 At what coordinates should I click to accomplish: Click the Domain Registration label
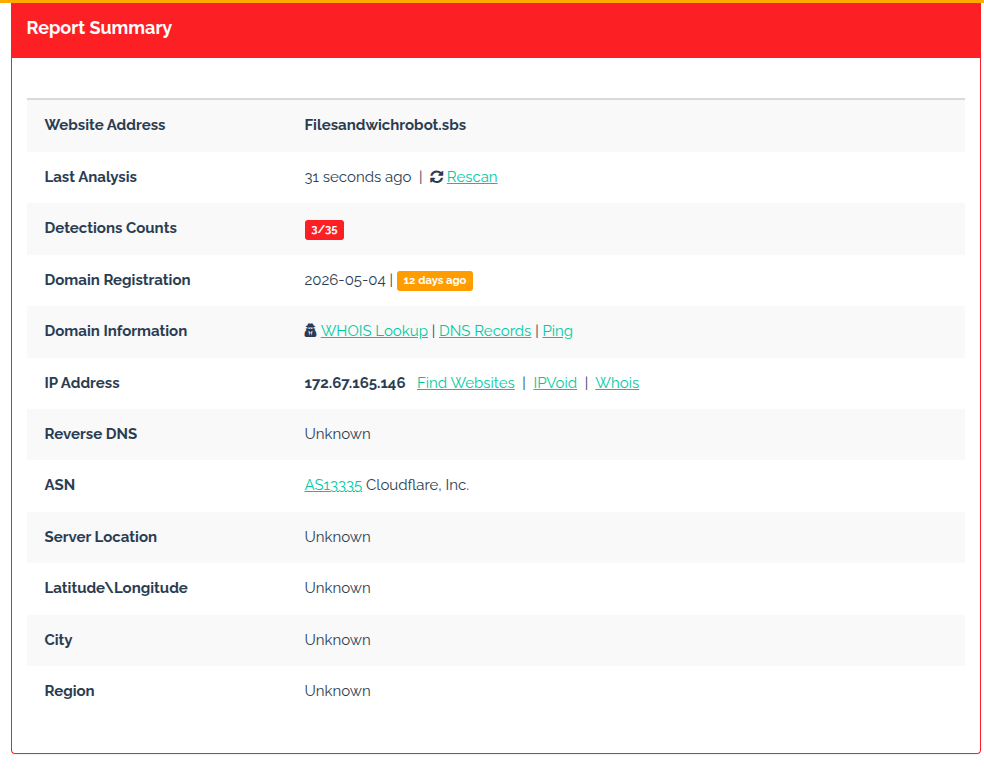pos(117,280)
